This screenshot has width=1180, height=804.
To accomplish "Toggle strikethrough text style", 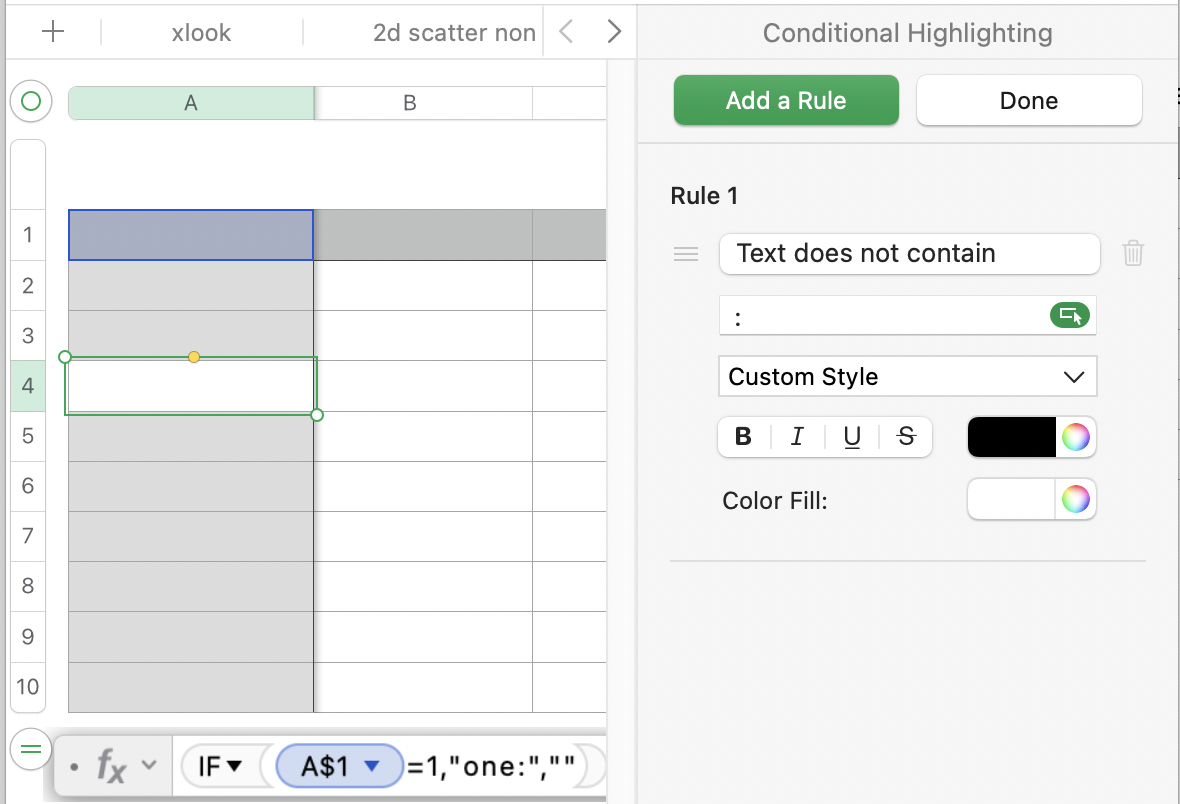I will coord(906,437).
